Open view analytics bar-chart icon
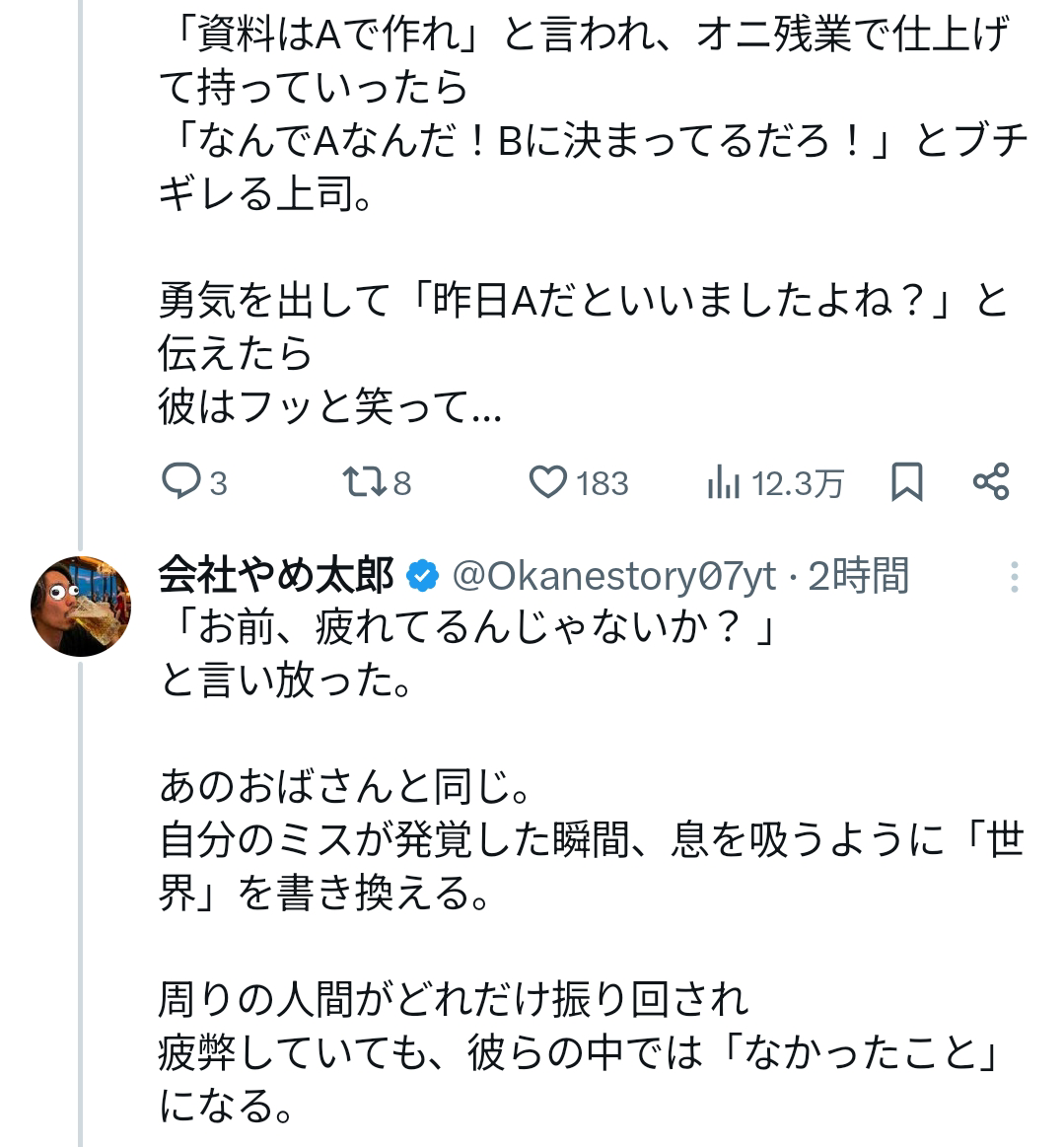This screenshot has height=1147, width=1064. click(x=723, y=483)
